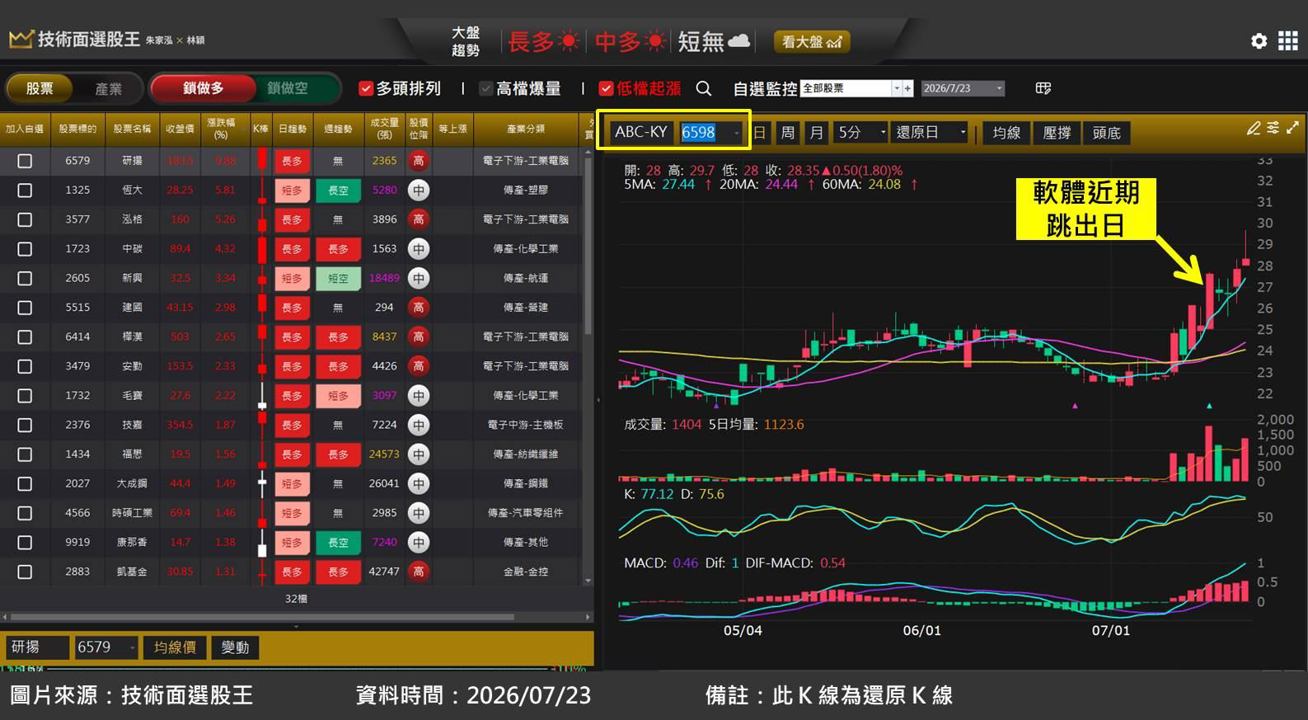Toggle the 低檔起漲 checkbox
This screenshot has width=1308, height=720.
pyautogui.click(x=606, y=89)
